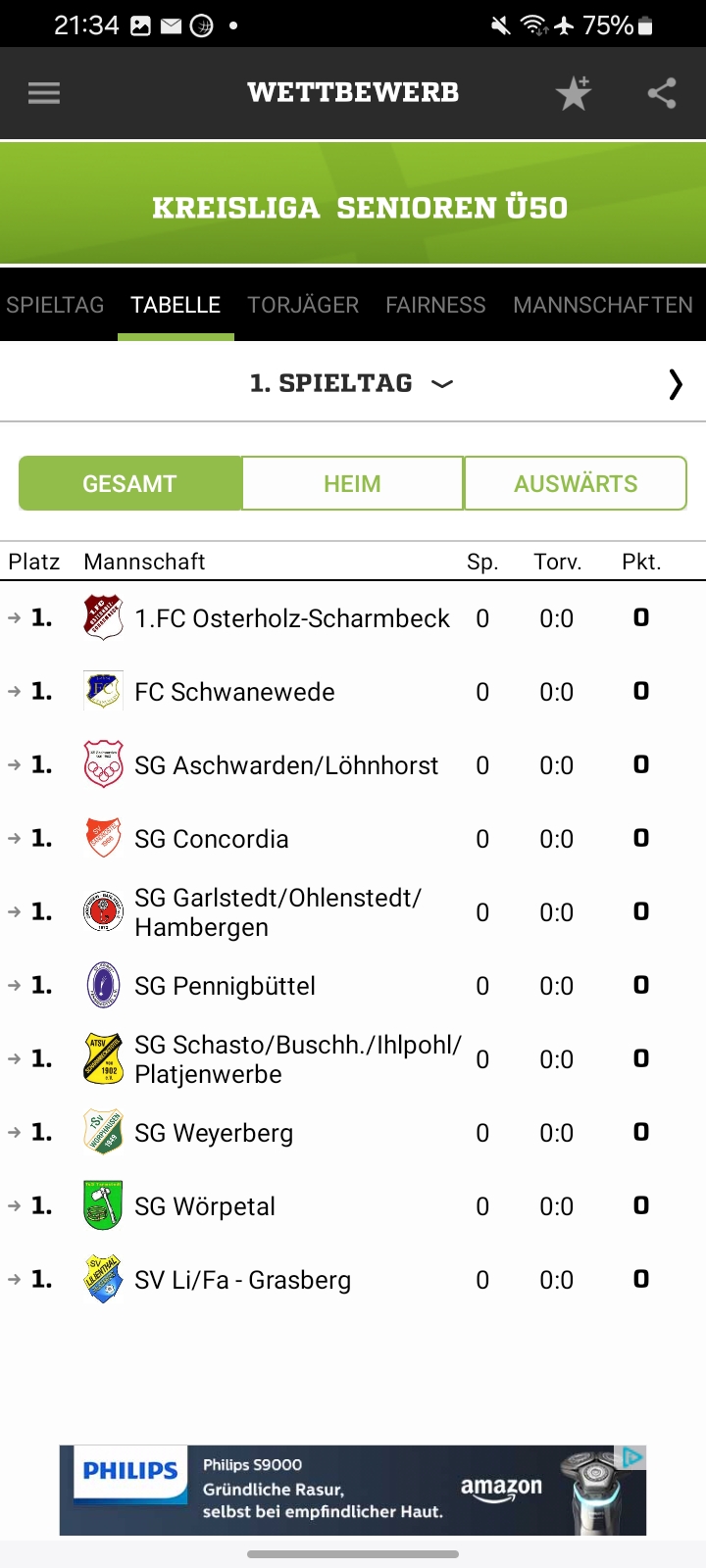706x1568 pixels.
Task: Add competition to favorites with star icon
Action: coord(574,93)
